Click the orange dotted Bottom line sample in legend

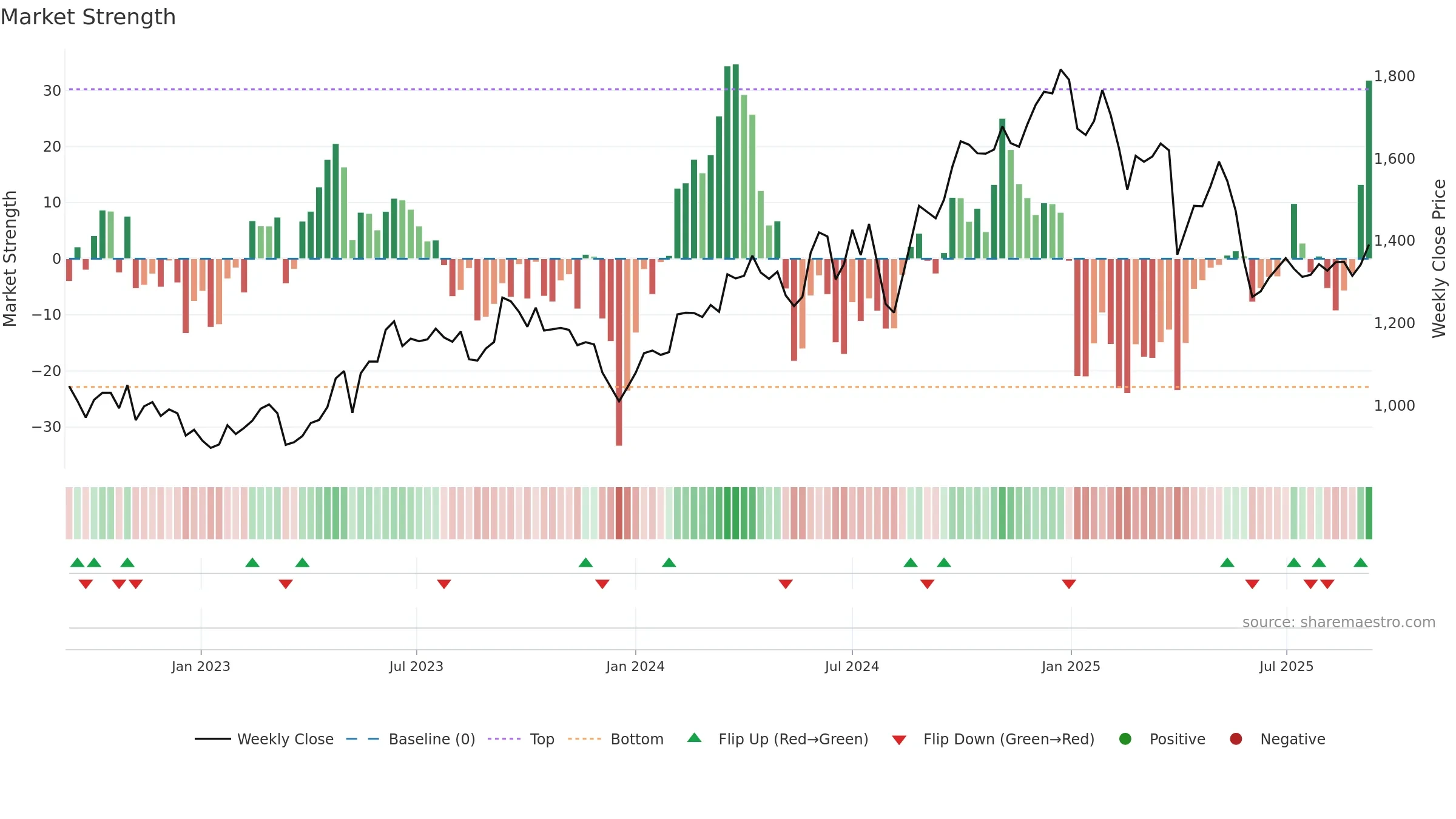point(585,739)
